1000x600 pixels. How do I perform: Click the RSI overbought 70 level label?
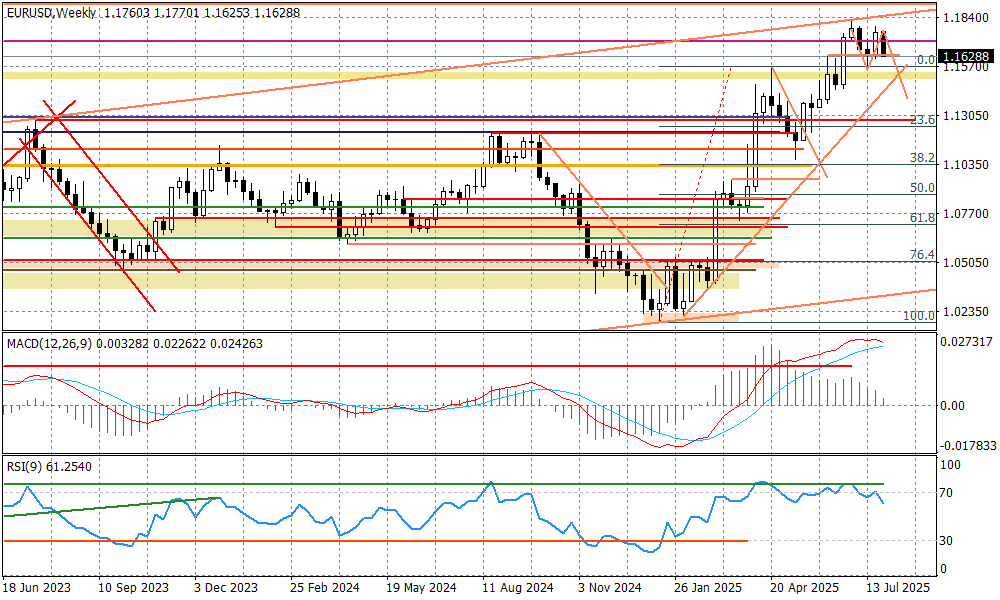tap(947, 493)
